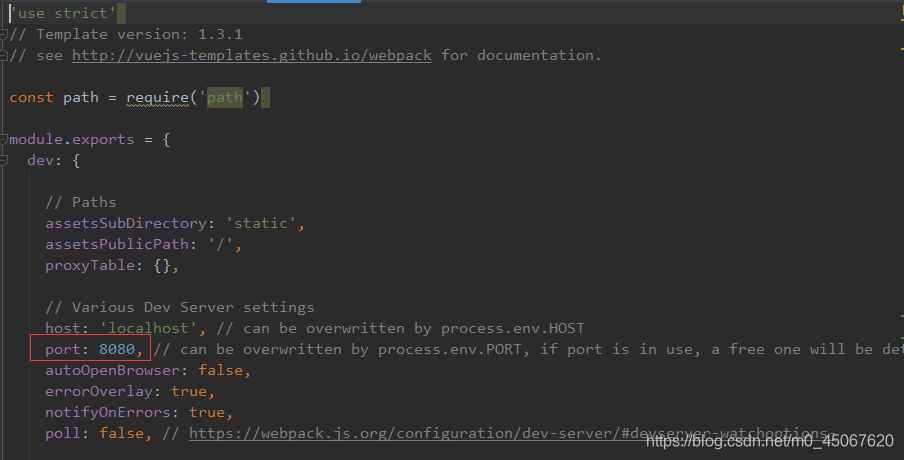904x460 pixels.
Task: Collapse the dev block fold marker
Action: click(x=3, y=160)
